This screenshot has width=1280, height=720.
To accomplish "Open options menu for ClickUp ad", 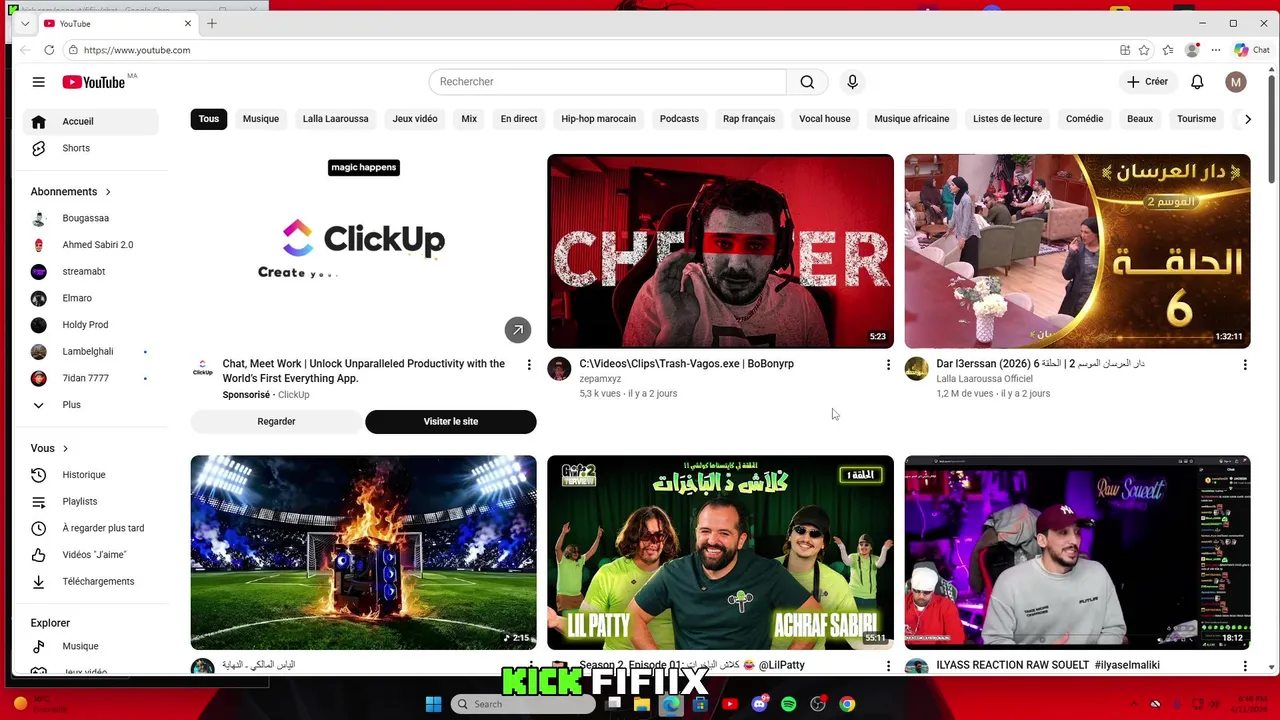I will (529, 365).
